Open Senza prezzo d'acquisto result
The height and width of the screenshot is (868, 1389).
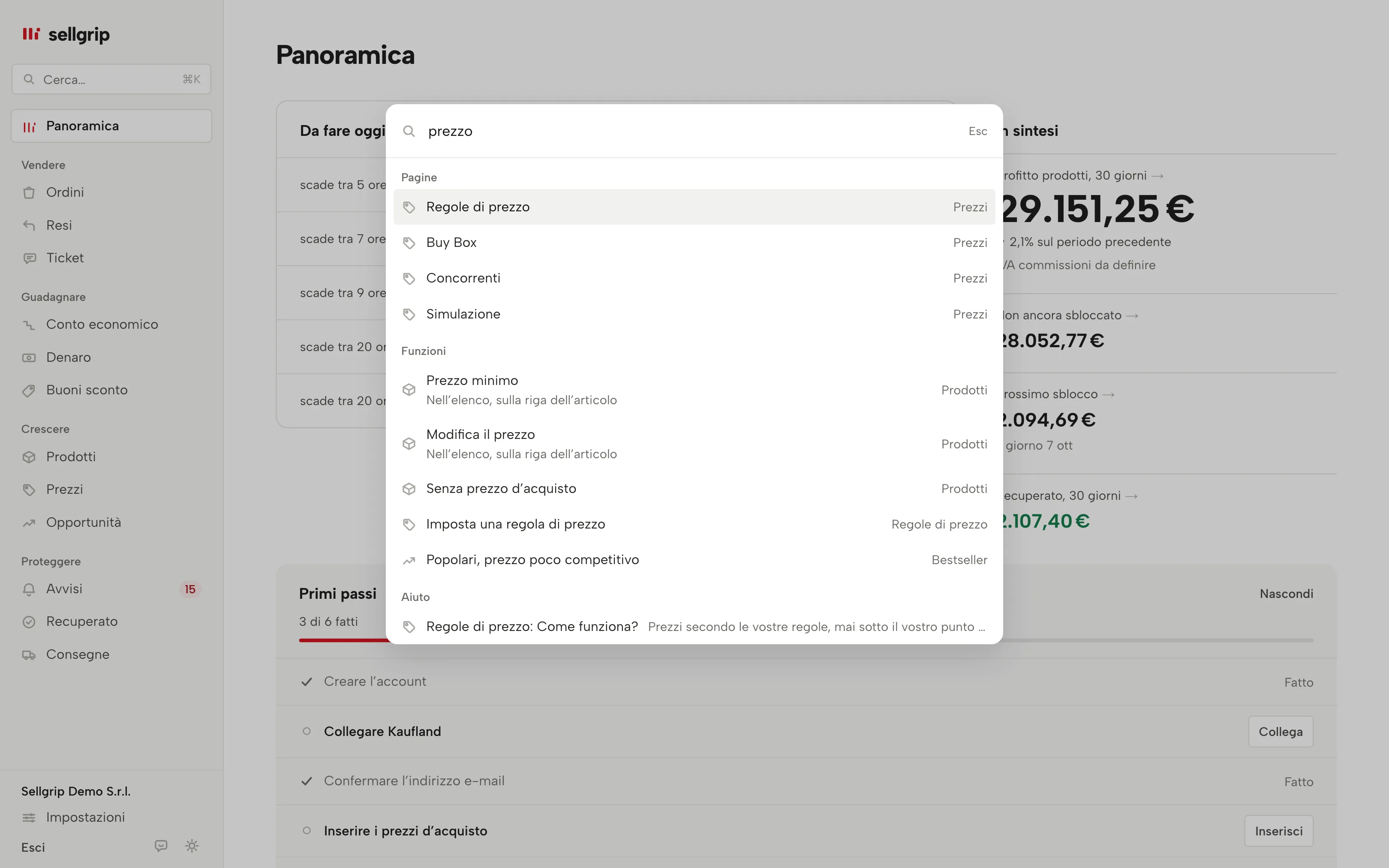coord(694,489)
